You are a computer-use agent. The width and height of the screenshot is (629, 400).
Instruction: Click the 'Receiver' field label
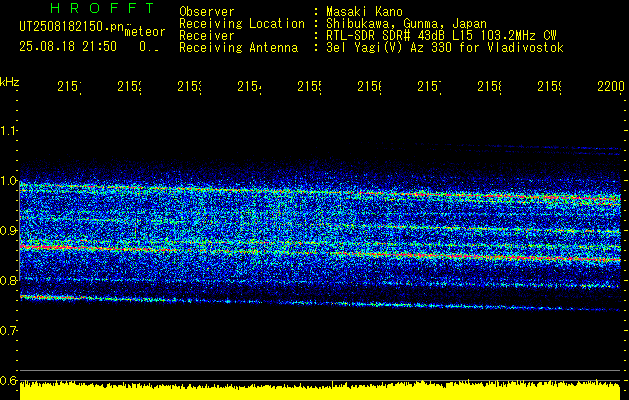[x=207, y=36]
